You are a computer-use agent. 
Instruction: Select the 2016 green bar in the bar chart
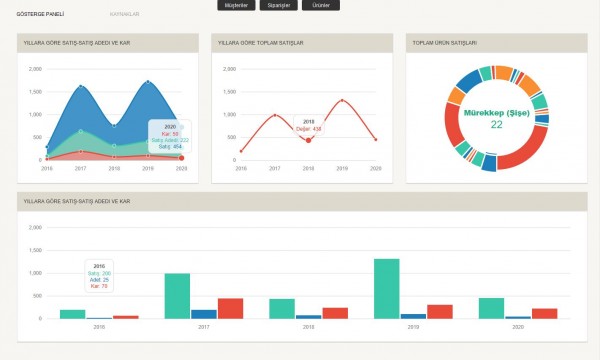pos(73,314)
